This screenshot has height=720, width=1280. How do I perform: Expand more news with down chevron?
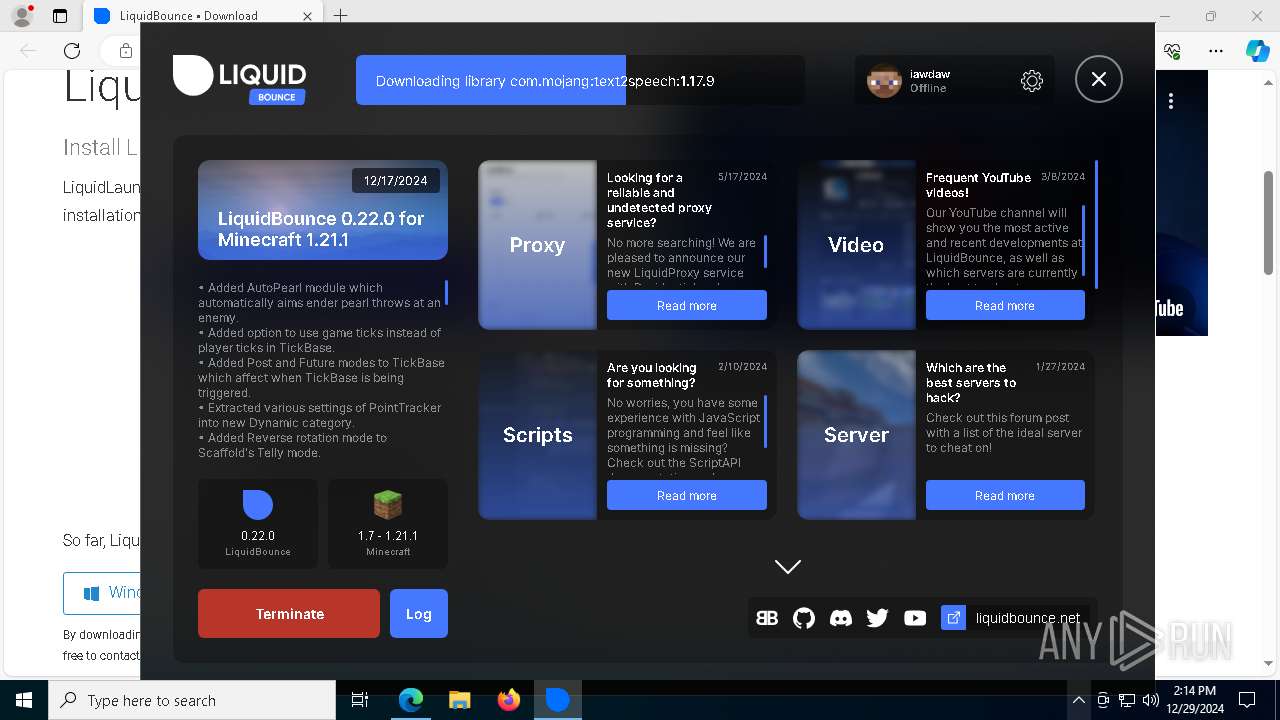point(788,566)
